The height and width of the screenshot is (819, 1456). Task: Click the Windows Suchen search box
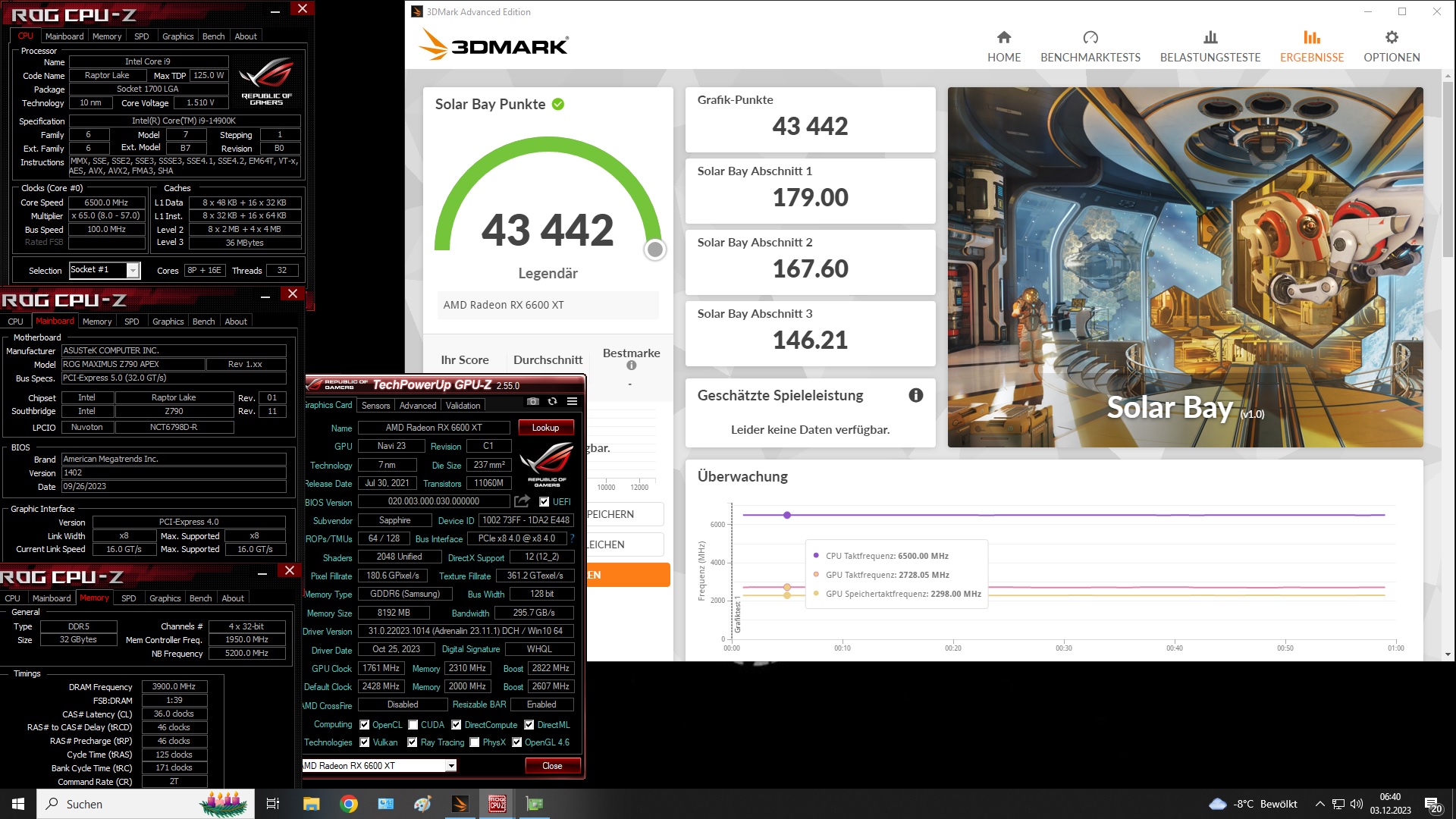click(x=144, y=804)
